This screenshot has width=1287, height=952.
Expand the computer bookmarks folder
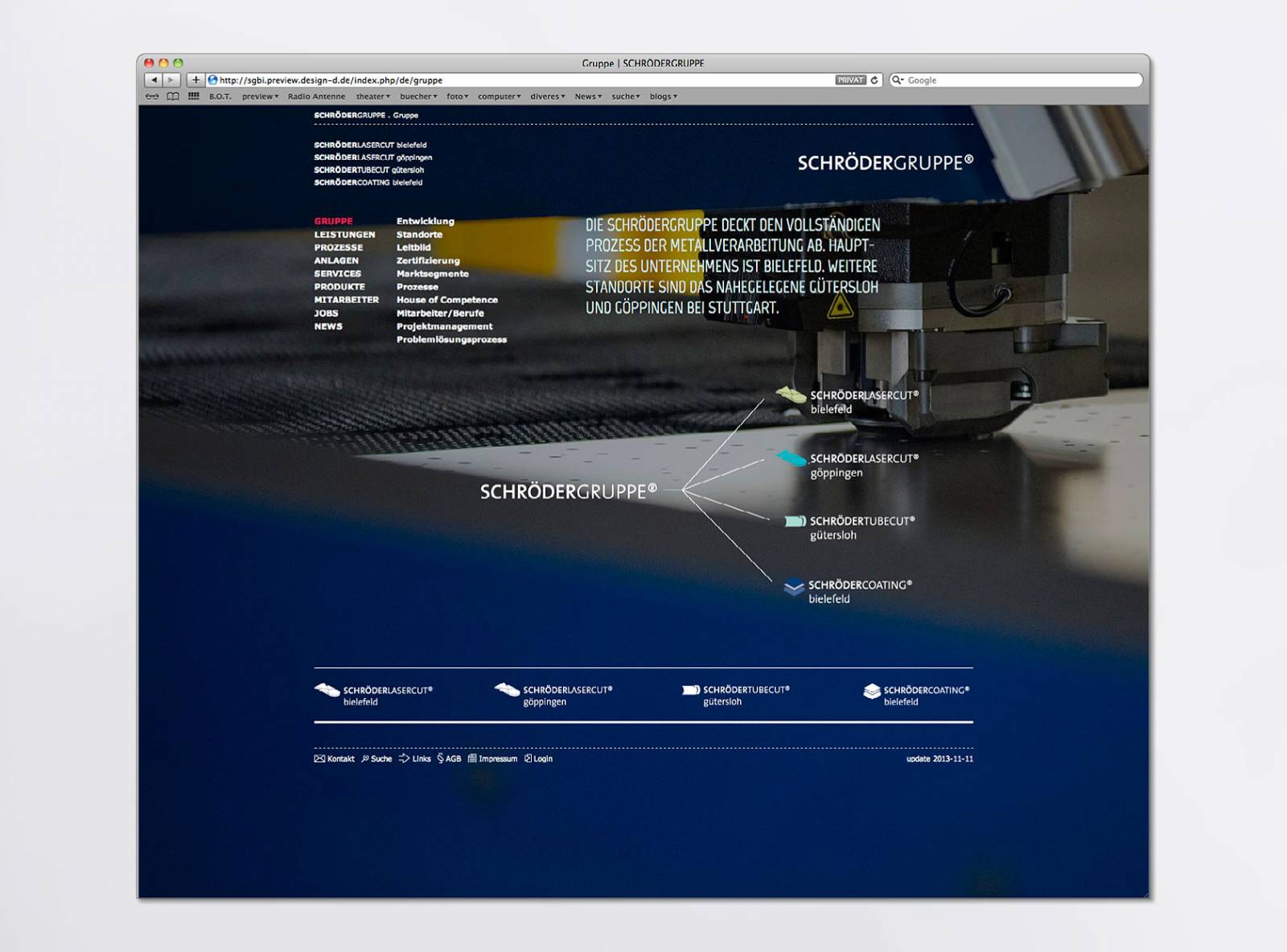(500, 96)
